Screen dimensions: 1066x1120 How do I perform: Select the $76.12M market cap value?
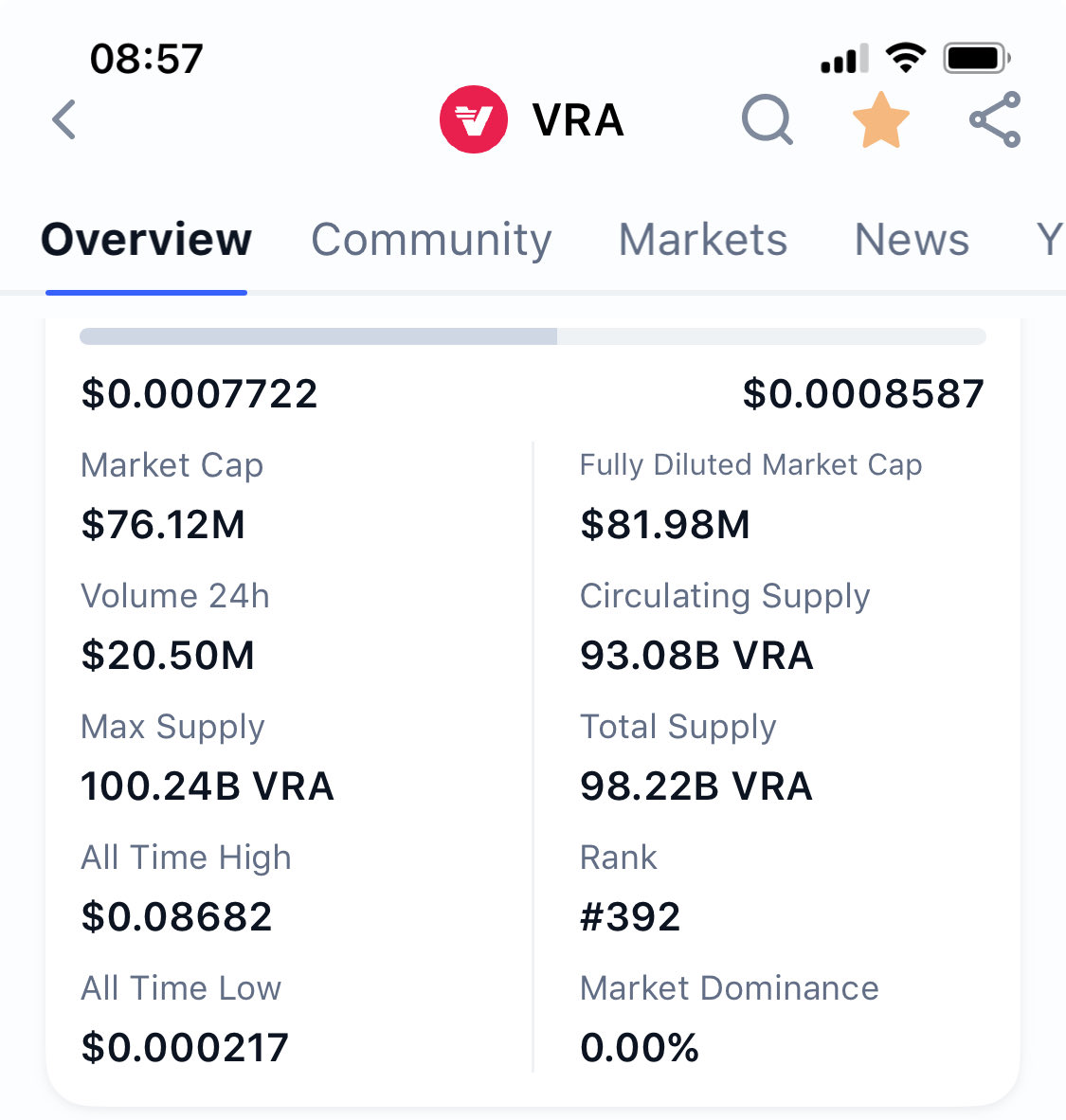(x=164, y=524)
